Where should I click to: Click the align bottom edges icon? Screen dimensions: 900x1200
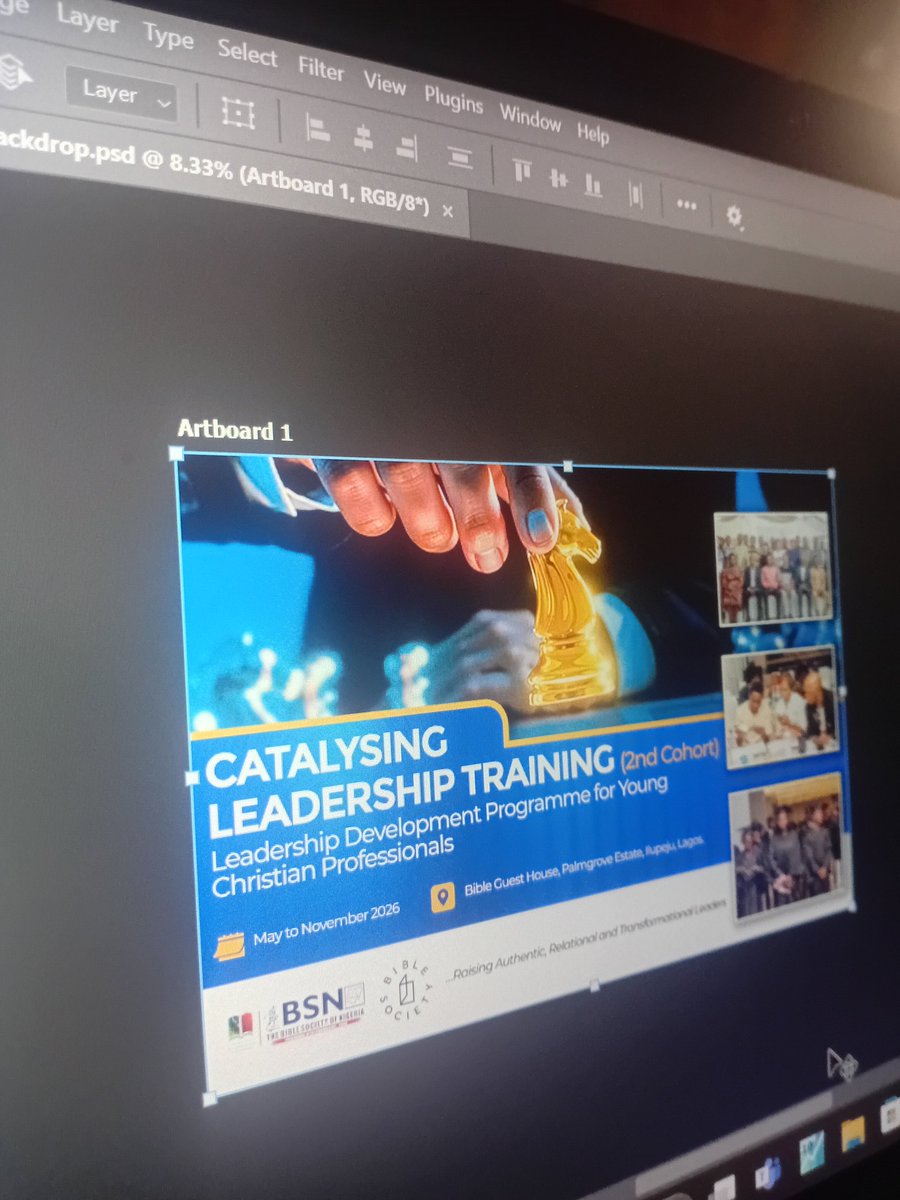click(x=593, y=187)
